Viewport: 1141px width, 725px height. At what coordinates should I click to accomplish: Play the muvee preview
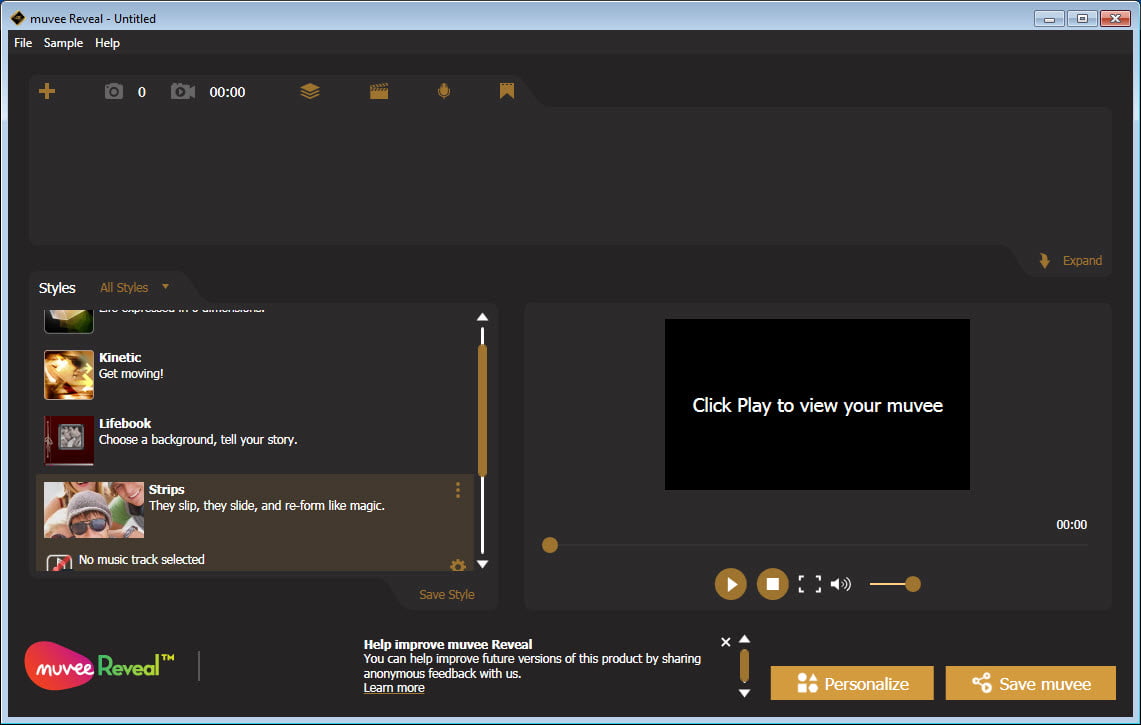coord(731,584)
